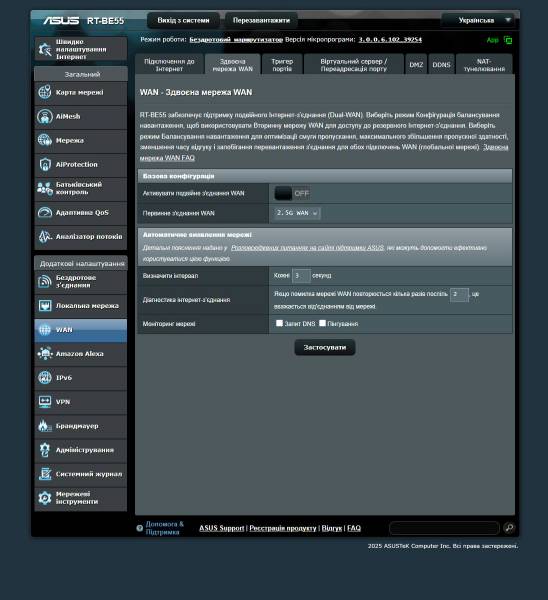Screen dimensions: 548x600
Task: Open Локальна мережа LAN icon
Action: (x=45, y=306)
